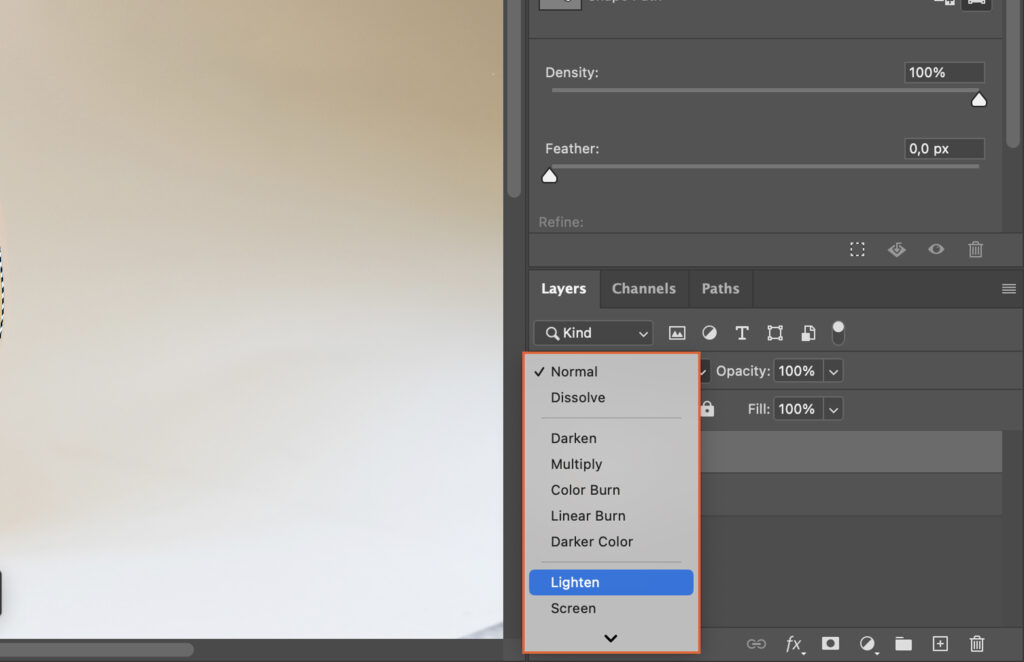Add a new adjustment layer
This screenshot has height=662, width=1024.
pos(867,644)
